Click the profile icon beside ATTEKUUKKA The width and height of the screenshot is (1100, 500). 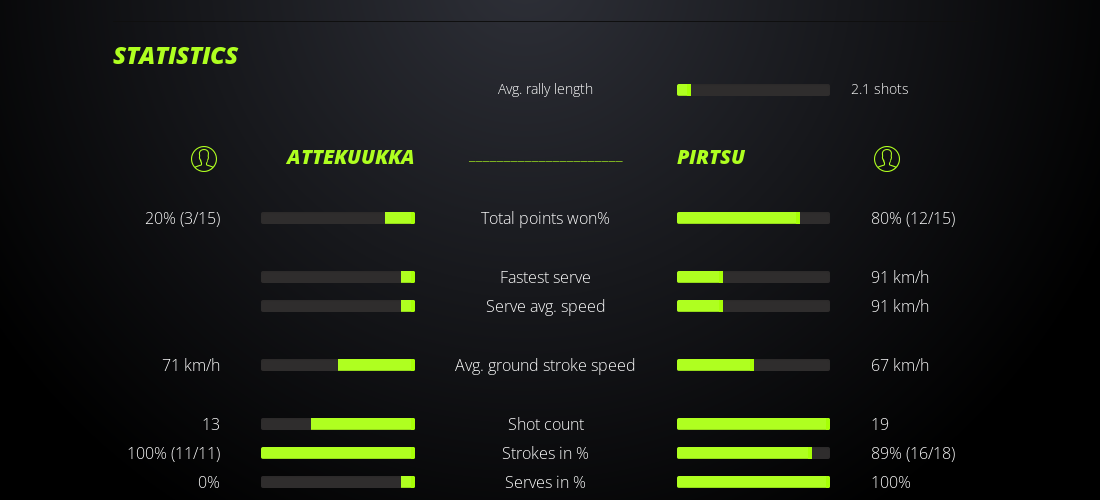click(x=204, y=159)
